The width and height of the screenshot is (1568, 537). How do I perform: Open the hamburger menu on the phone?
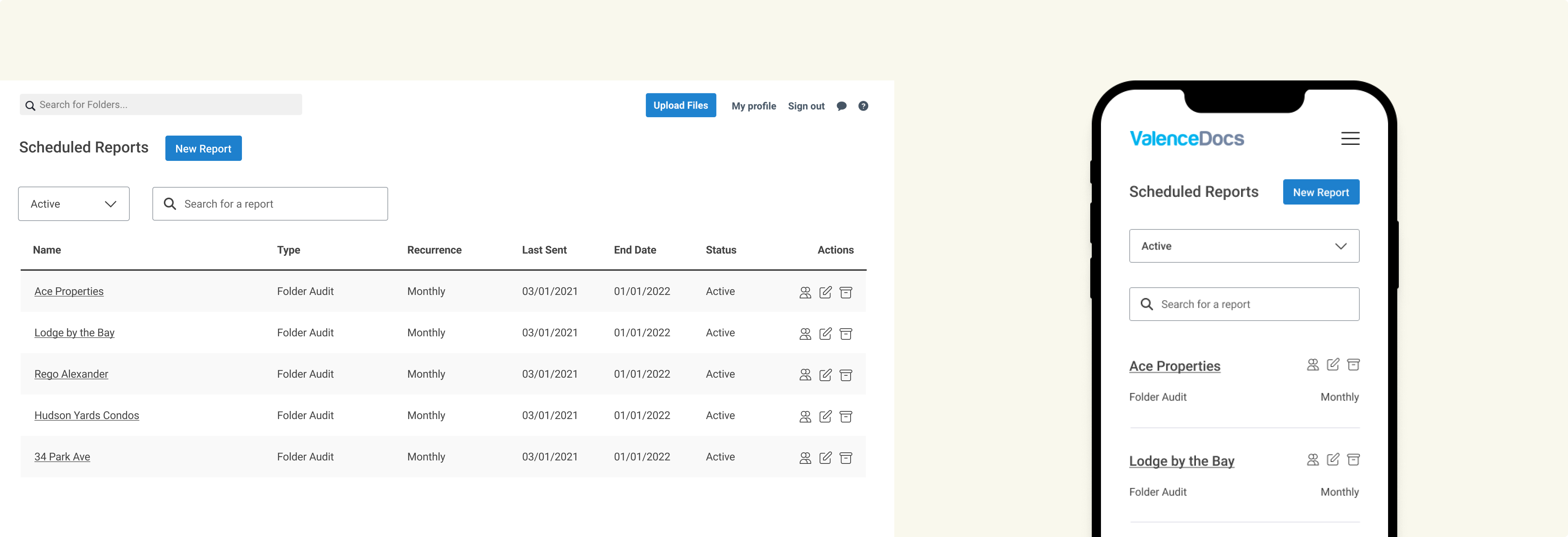pyautogui.click(x=1350, y=139)
